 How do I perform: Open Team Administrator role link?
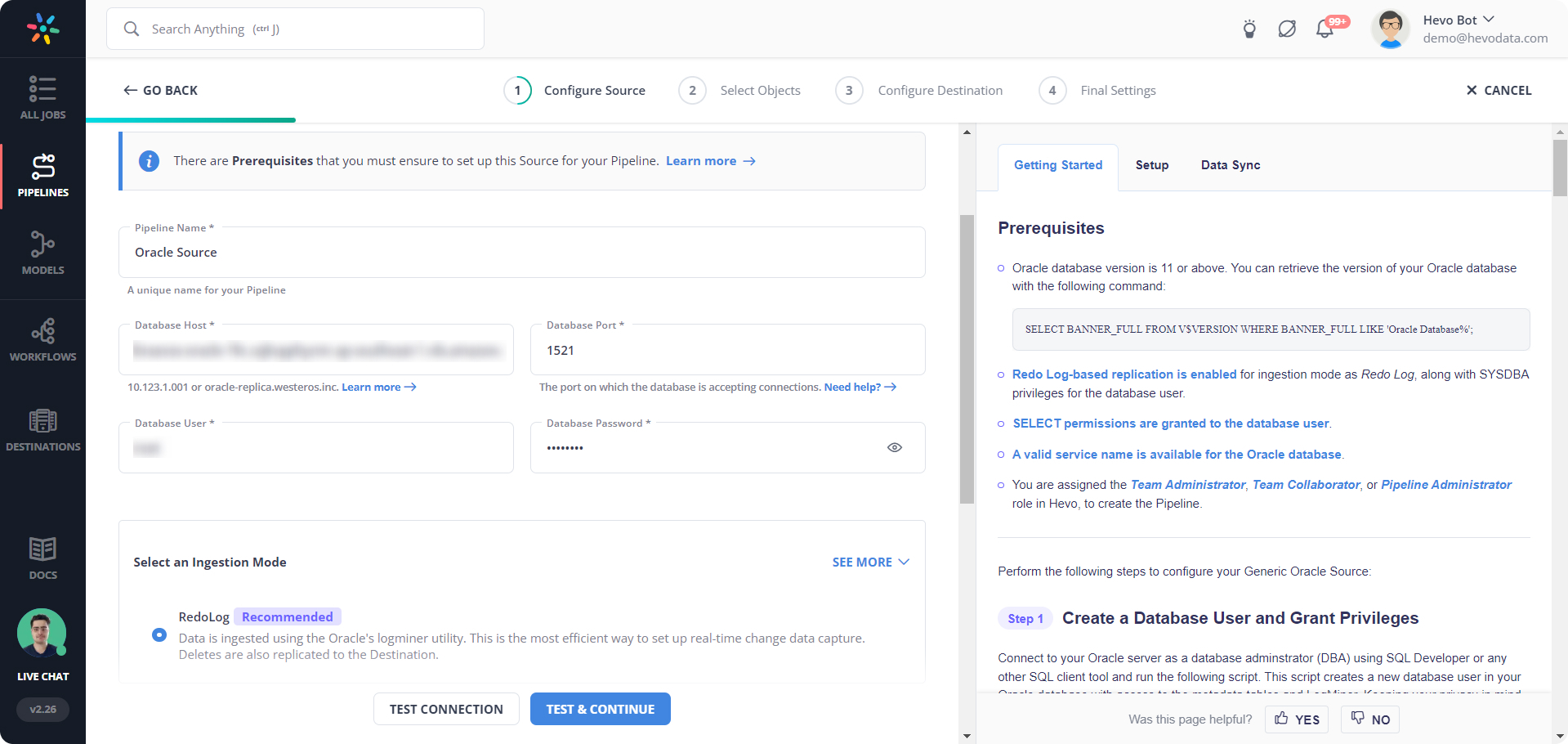pos(1188,485)
